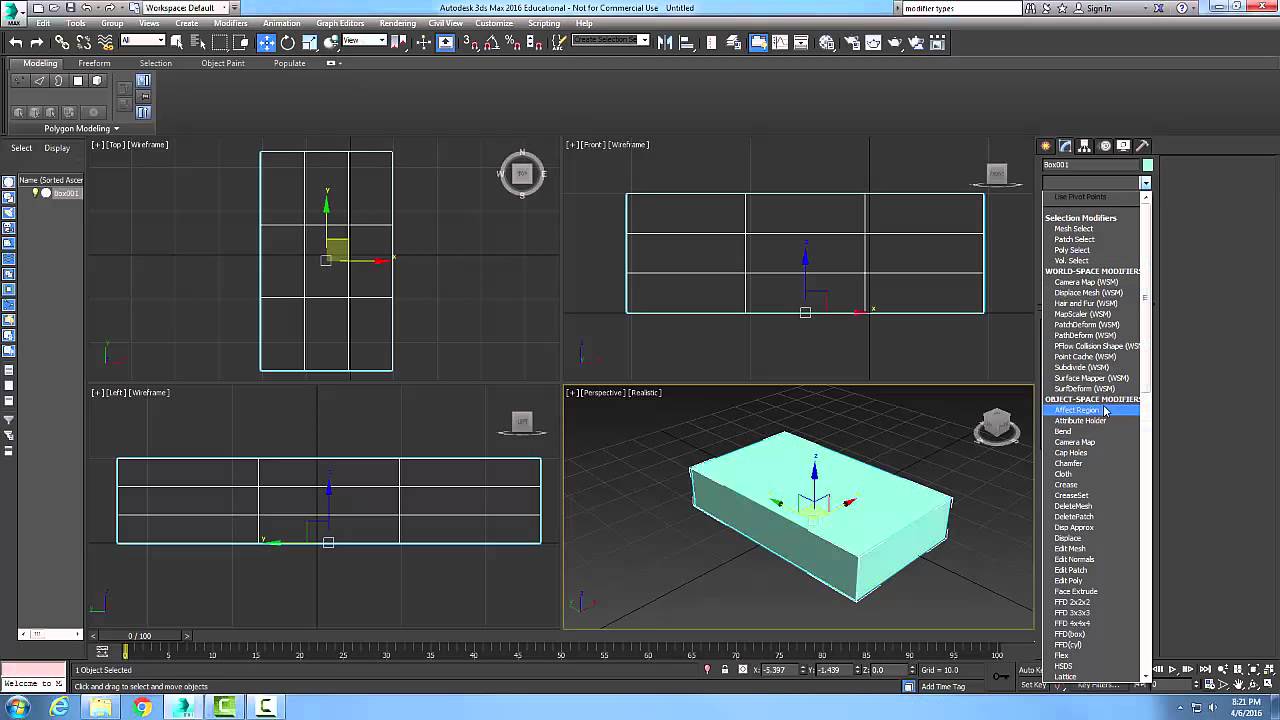This screenshot has height=720, width=1280.
Task: Toggle the Window/Crossing selection icon
Action: tap(242, 42)
